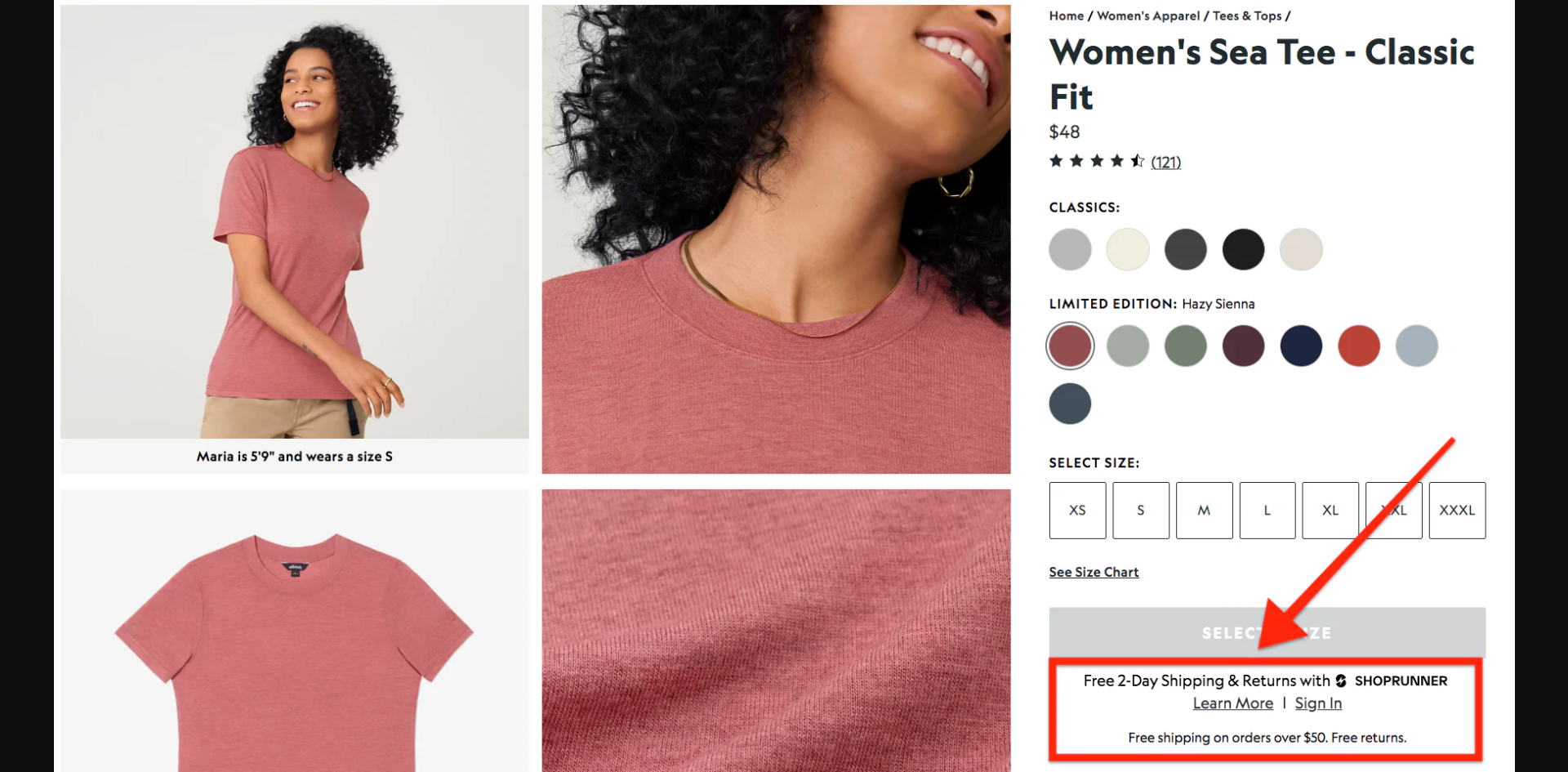Choose the XXXL size option
The width and height of the screenshot is (1568, 772).
pos(1457,510)
